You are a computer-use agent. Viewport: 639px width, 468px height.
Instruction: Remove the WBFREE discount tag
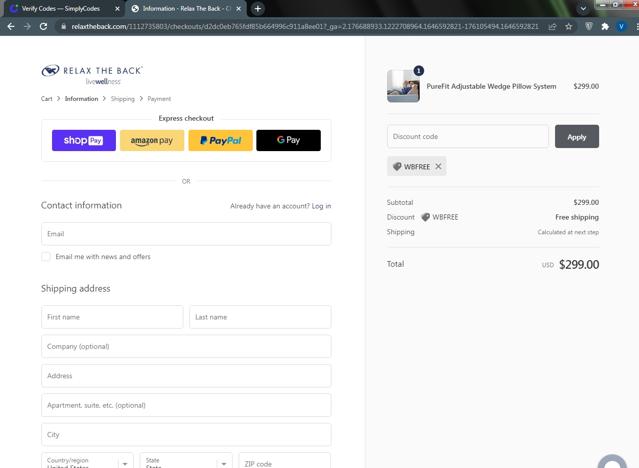pos(438,166)
